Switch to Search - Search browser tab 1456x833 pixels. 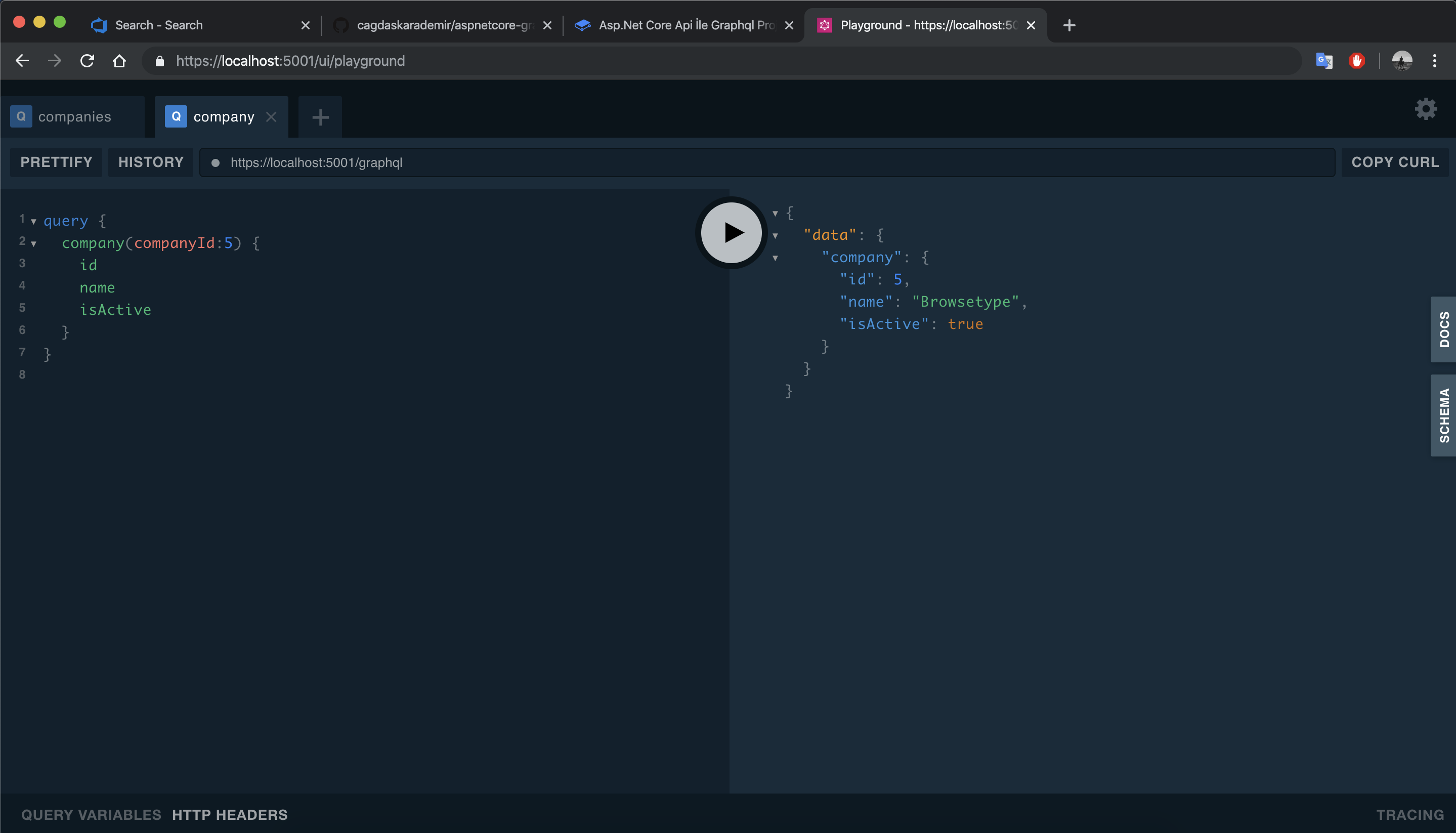[x=200, y=25]
